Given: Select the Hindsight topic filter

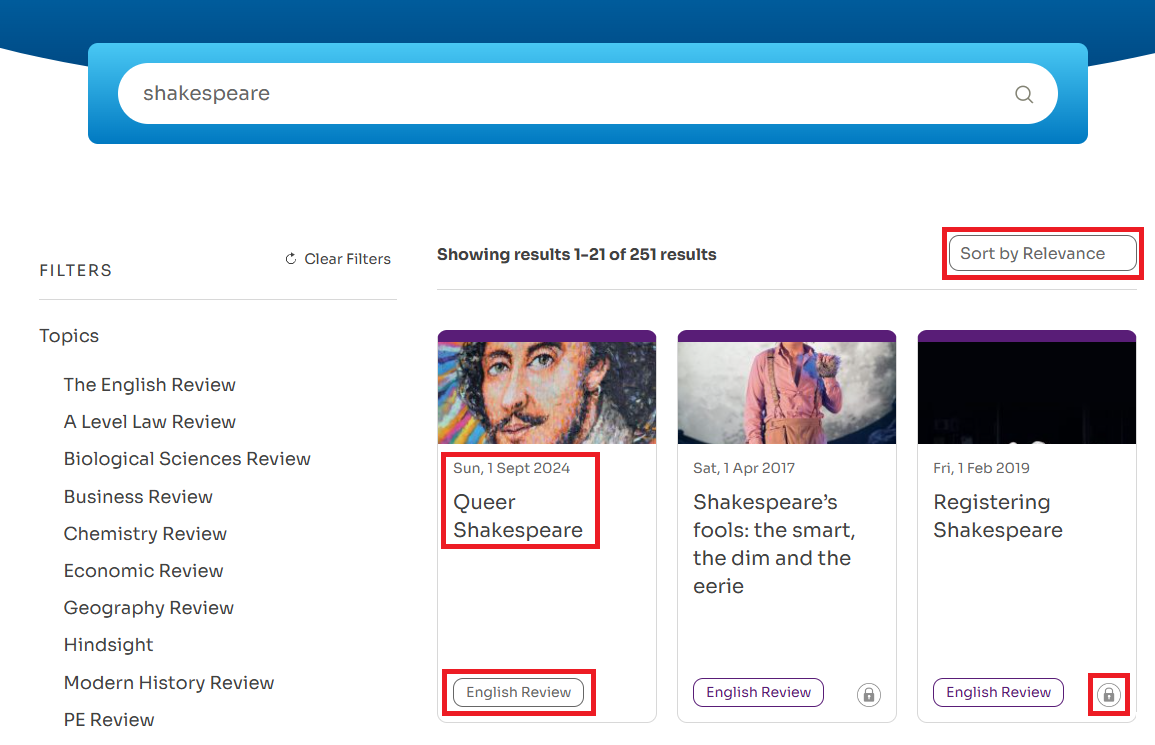Looking at the screenshot, I should (x=109, y=645).
